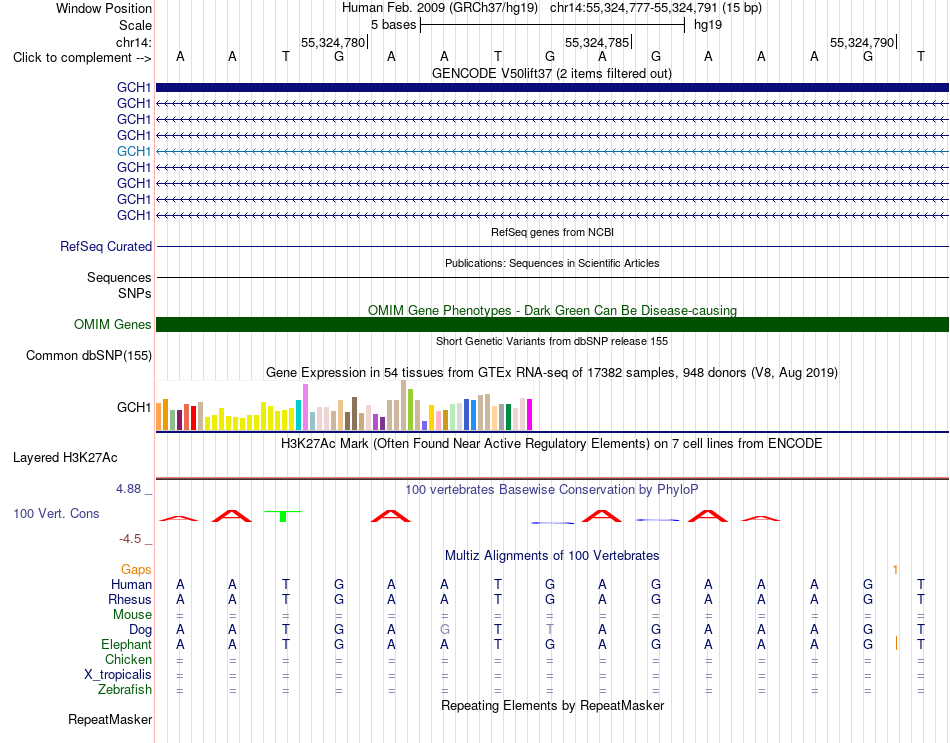
Task: Open the 'Human Feb. 2009 (GRCh37/hg19)' position title
Action: click(x=440, y=8)
